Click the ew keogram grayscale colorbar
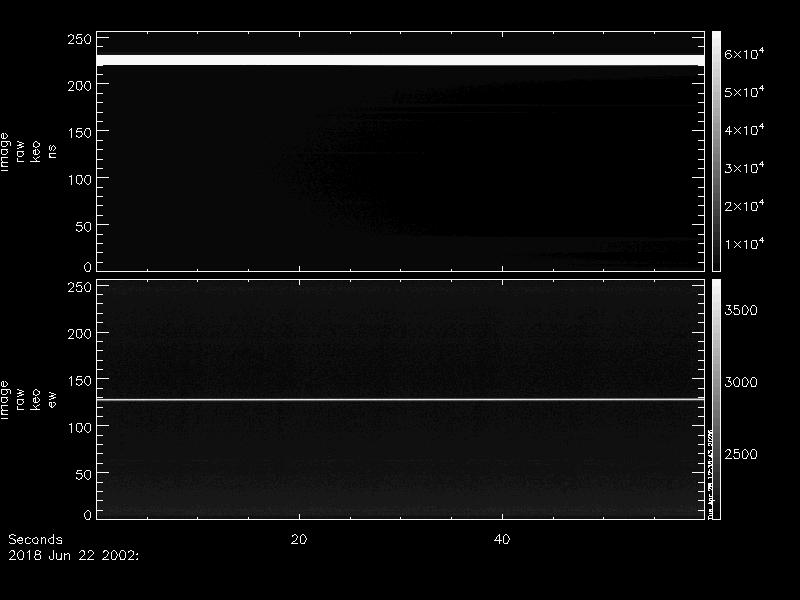The image size is (800, 600). pos(716,399)
